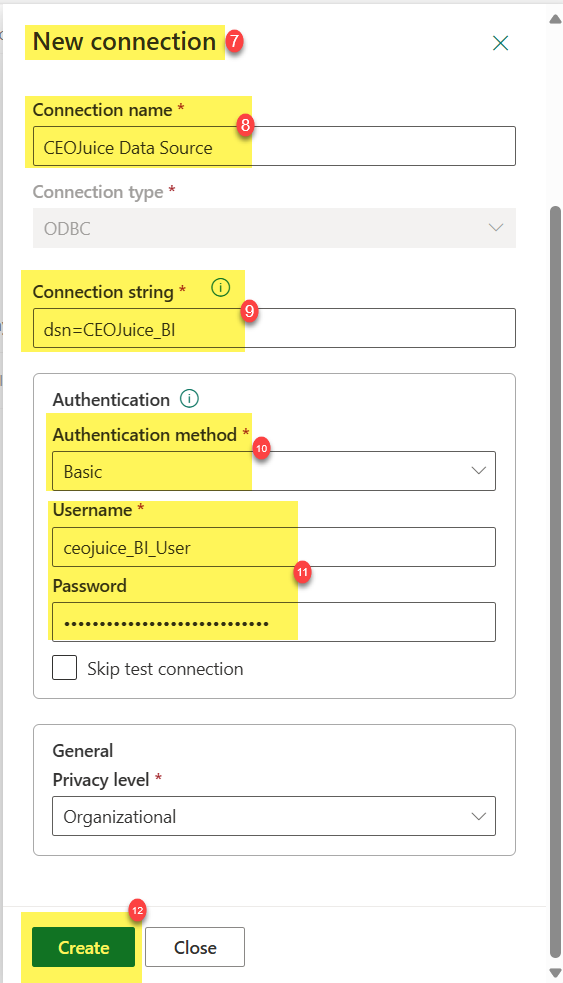
Task: Click the Skip test connection label text
Action: [165, 669]
